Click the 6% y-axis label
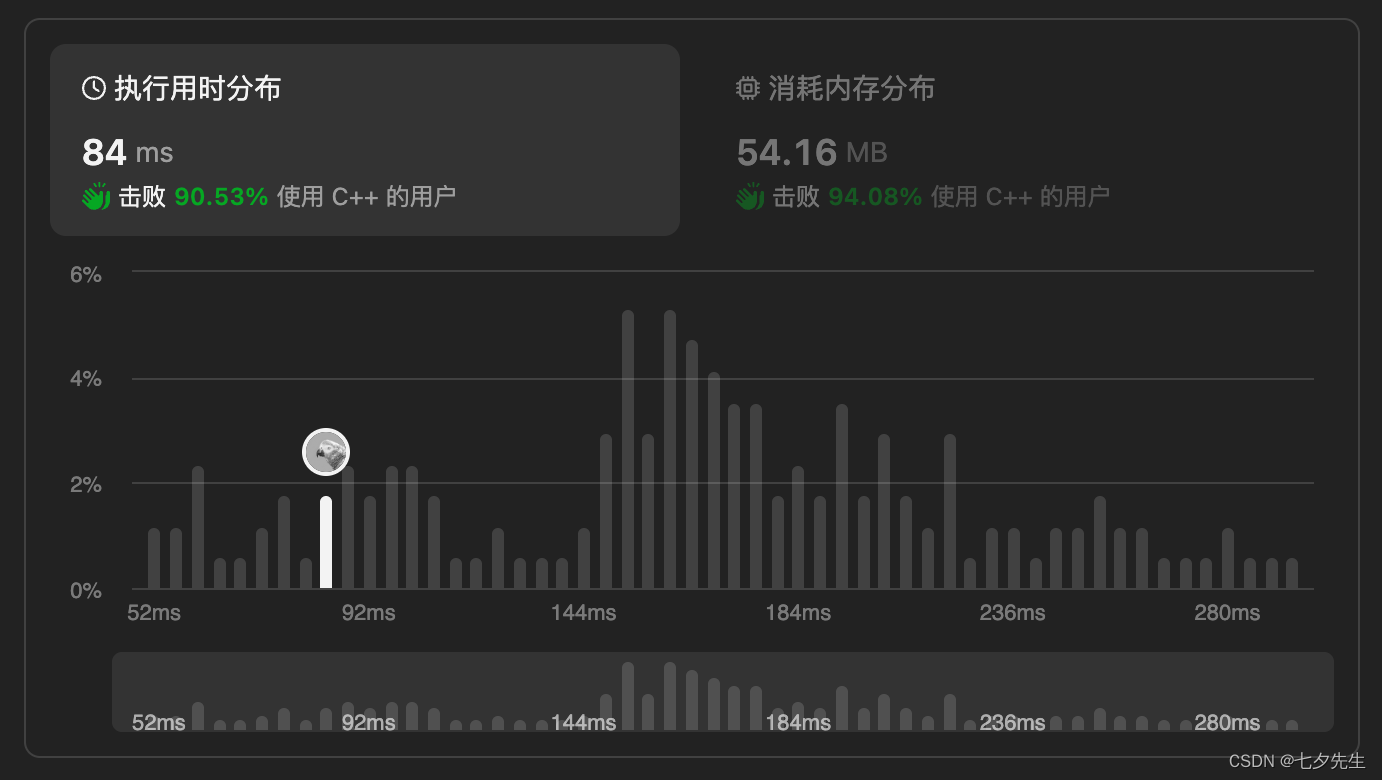Screen dimensions: 1382x780 click(x=85, y=275)
